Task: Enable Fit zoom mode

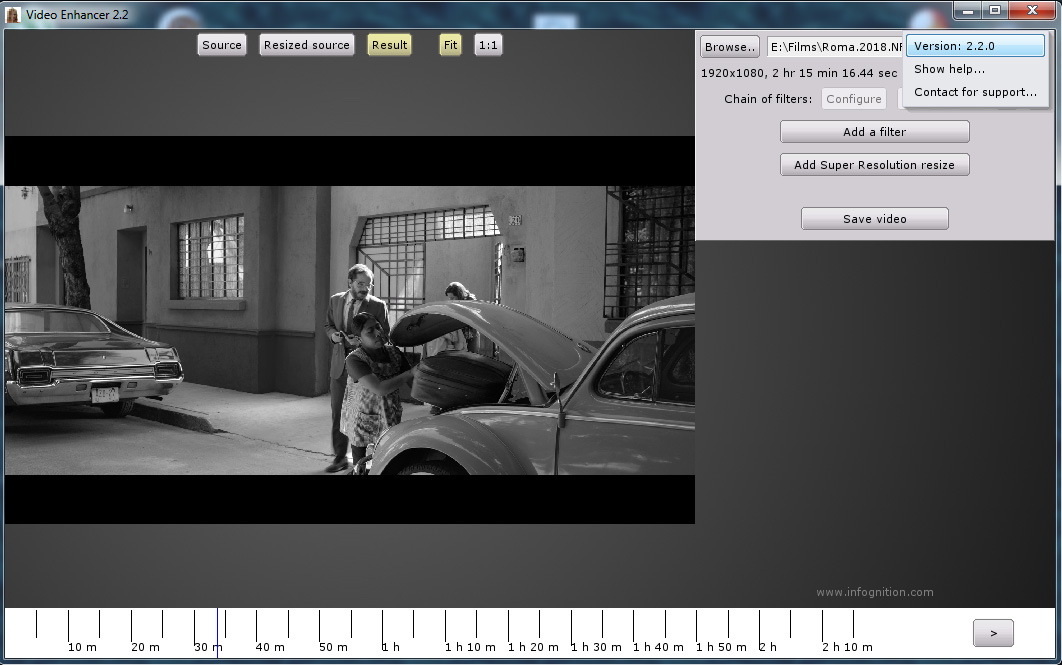Action: tap(450, 45)
